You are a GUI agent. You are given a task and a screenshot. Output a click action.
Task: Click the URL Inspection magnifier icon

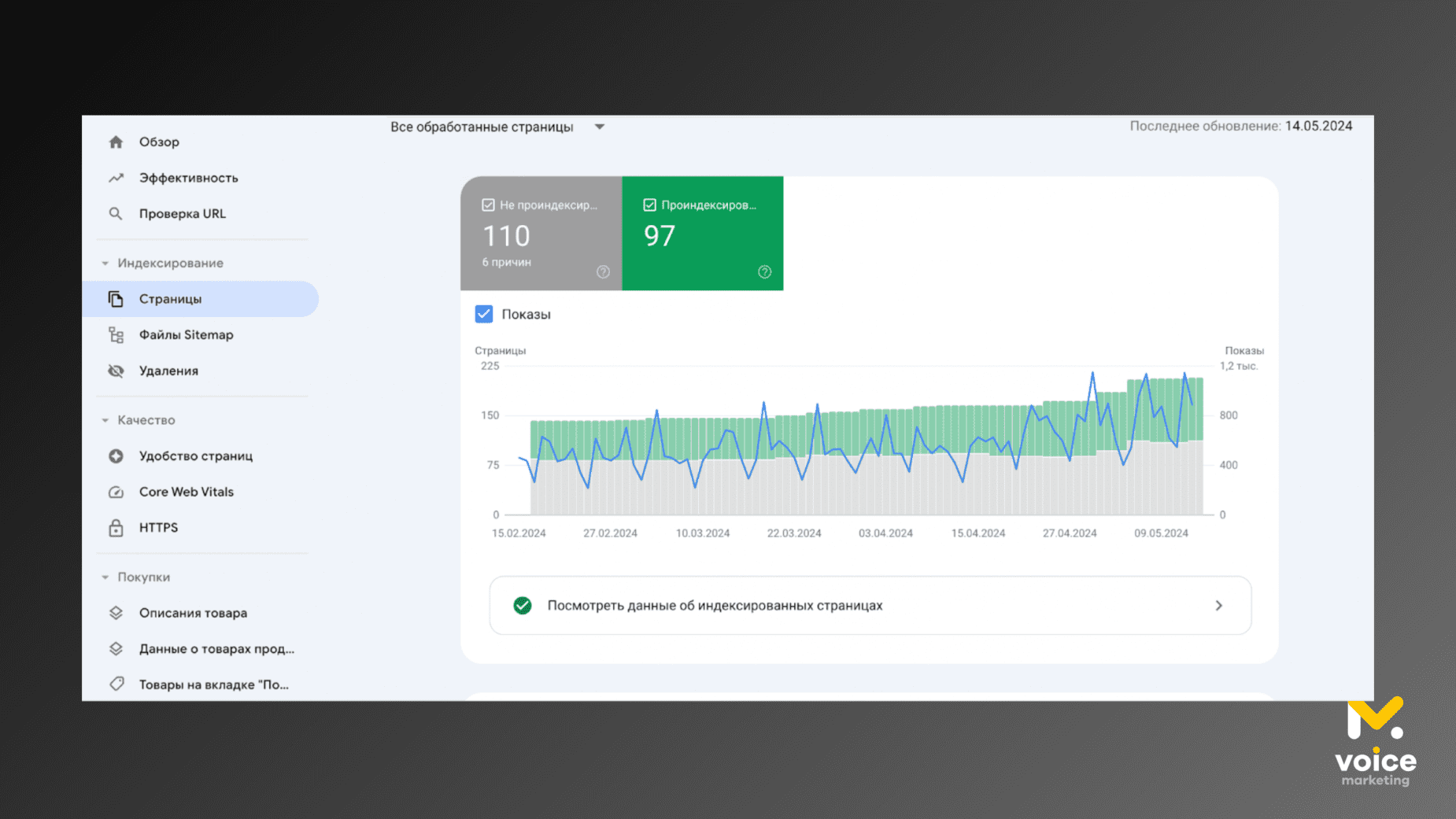tap(116, 214)
